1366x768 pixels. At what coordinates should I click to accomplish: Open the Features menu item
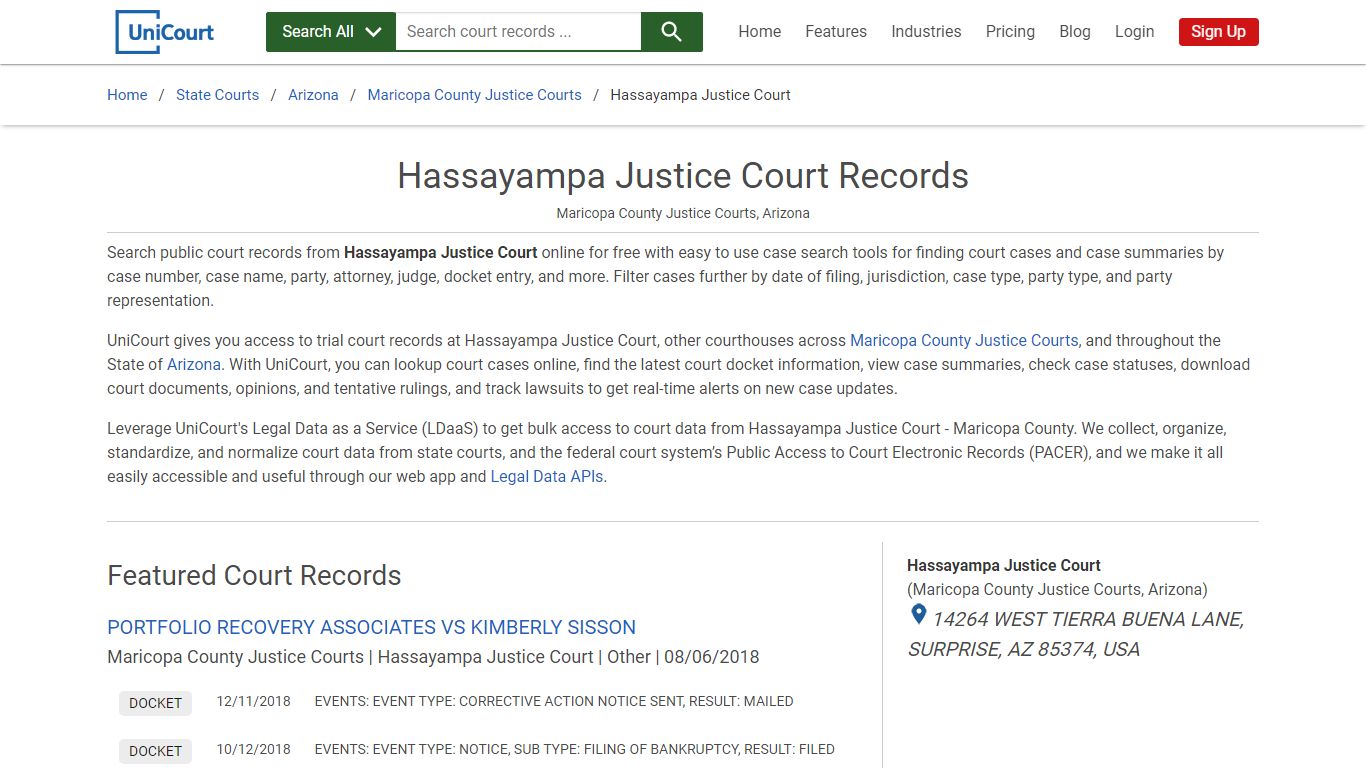pyautogui.click(x=836, y=32)
